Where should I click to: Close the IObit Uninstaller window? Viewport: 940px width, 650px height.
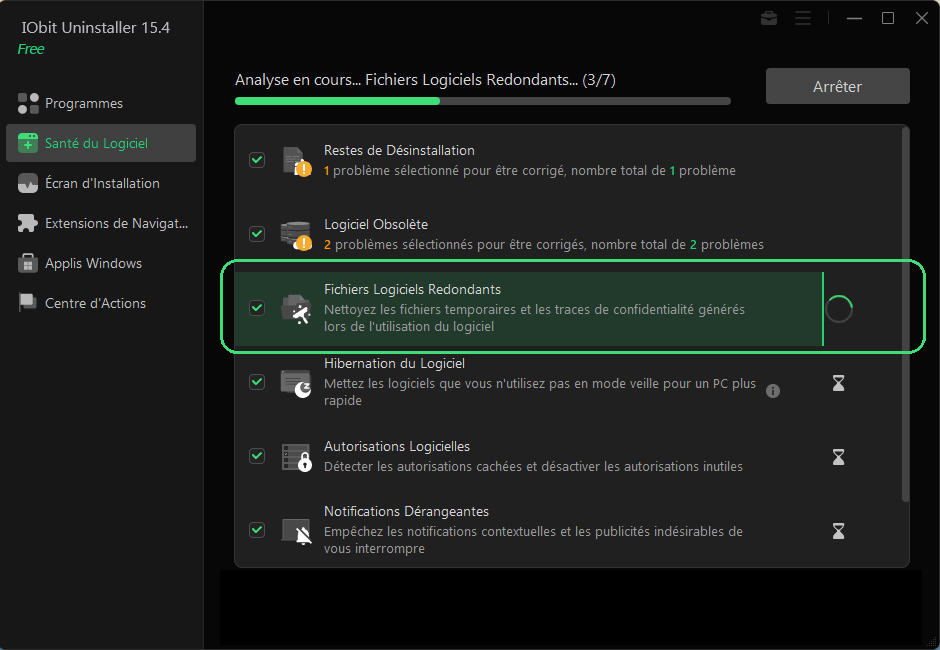pos(922,19)
